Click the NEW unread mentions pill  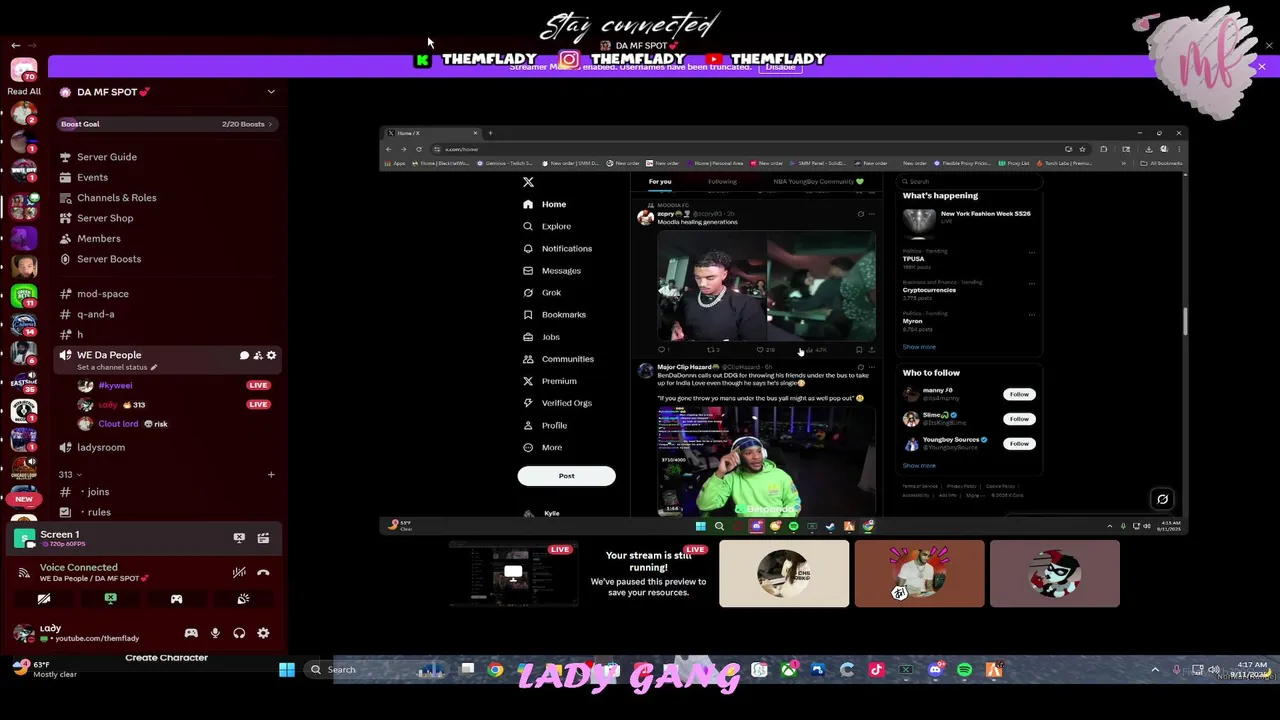pos(24,499)
